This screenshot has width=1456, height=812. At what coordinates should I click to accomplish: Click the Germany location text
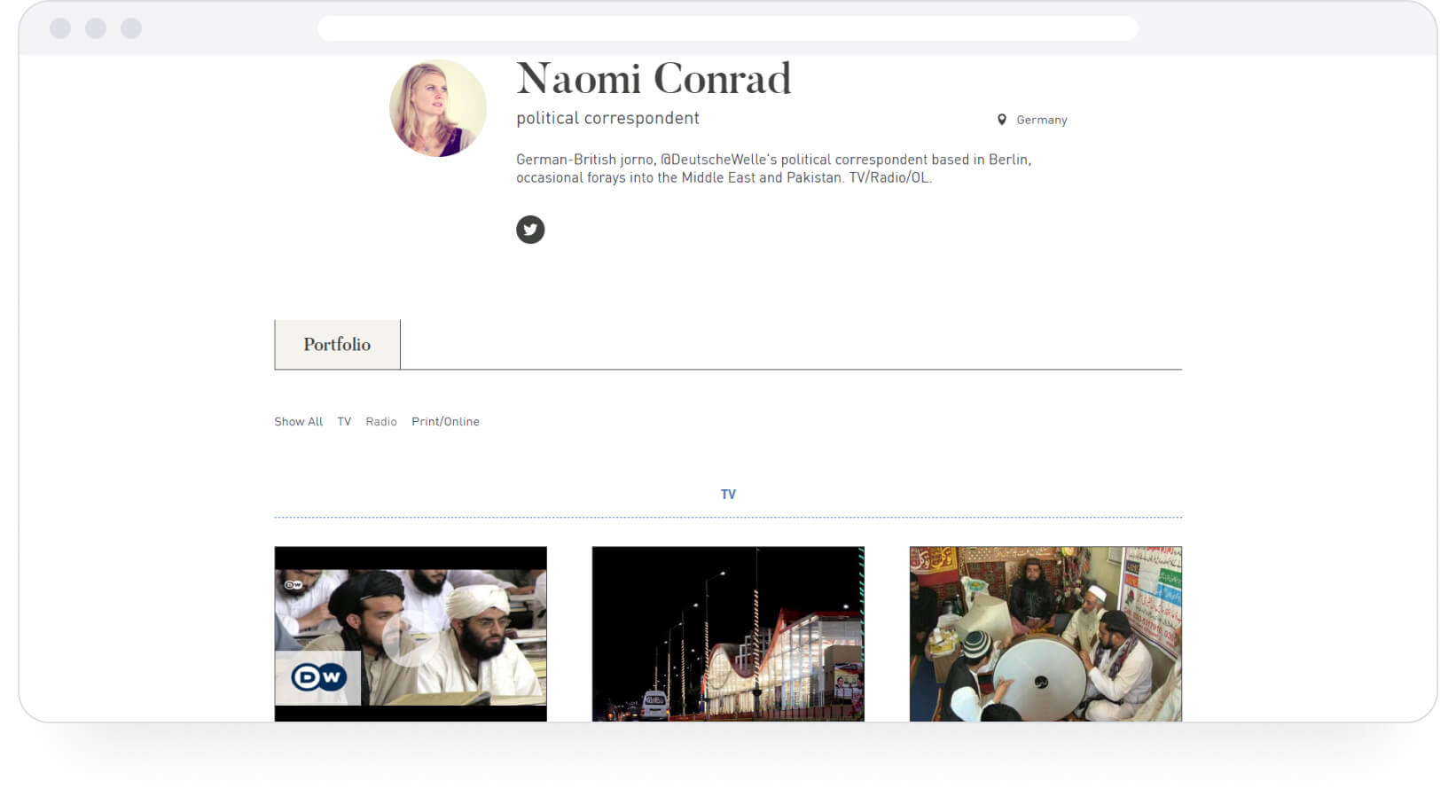[1042, 120]
